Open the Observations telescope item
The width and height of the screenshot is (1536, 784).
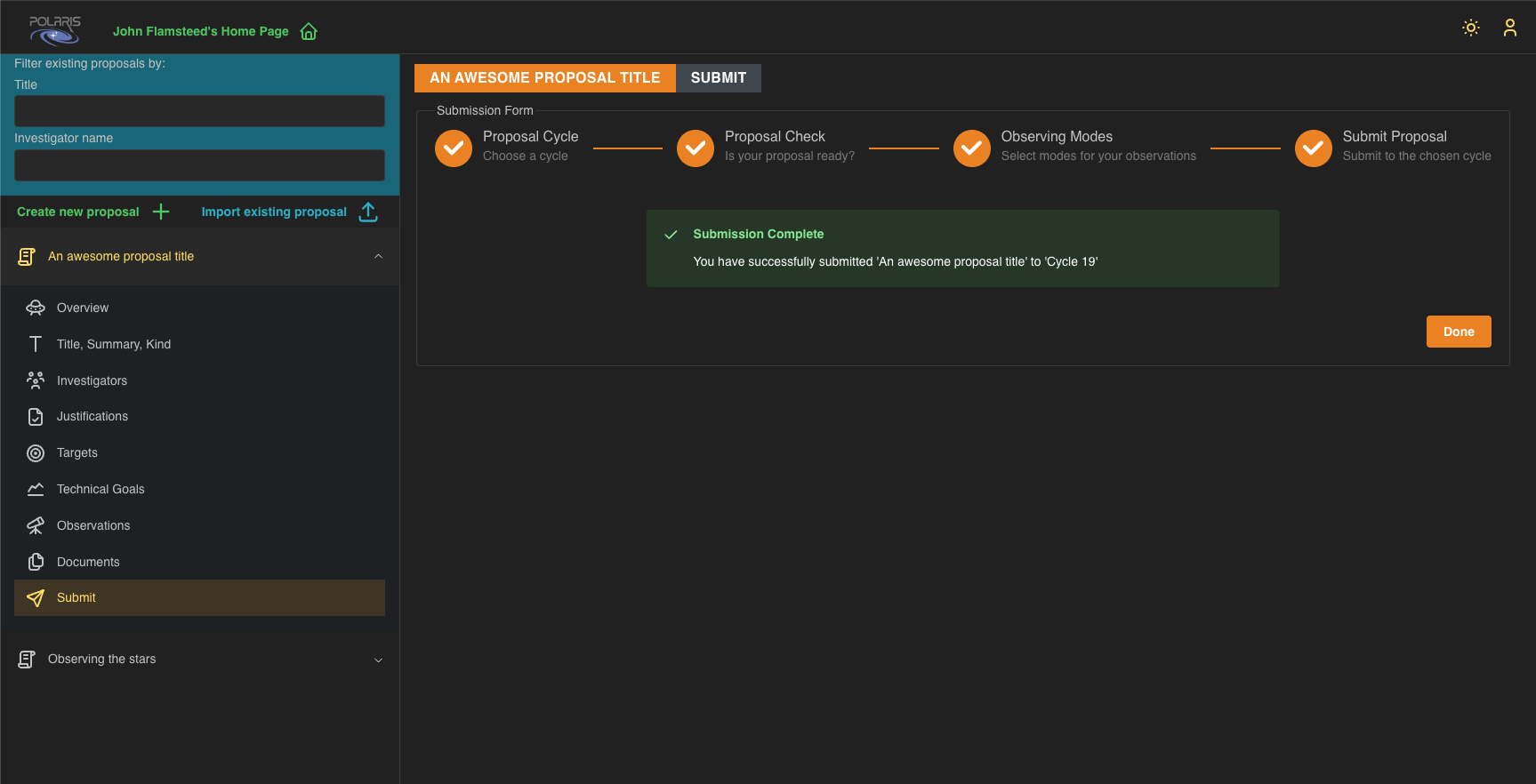click(93, 525)
